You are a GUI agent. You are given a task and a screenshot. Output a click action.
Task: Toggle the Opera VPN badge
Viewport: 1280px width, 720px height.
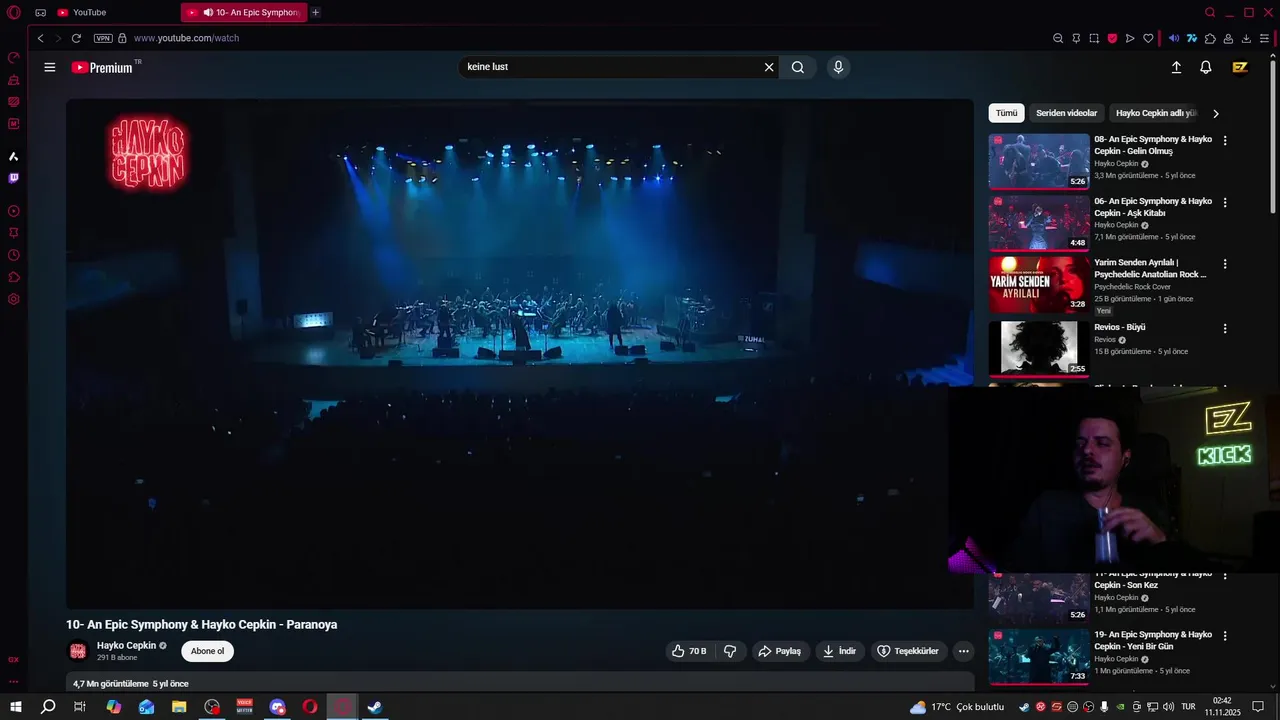pos(103,38)
